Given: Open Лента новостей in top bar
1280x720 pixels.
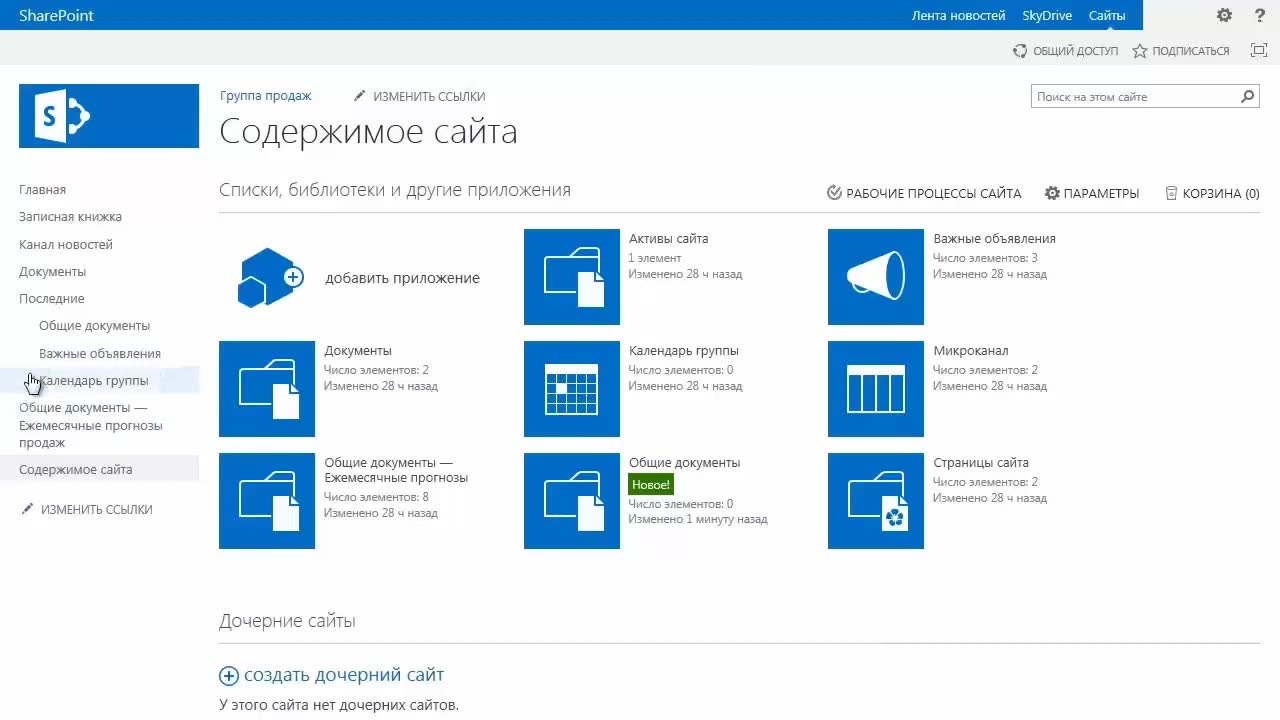Looking at the screenshot, I should pos(958,15).
